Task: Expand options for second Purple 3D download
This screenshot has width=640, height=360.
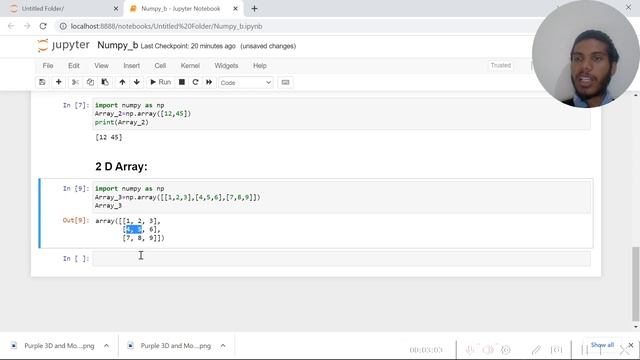Action: [223, 346]
